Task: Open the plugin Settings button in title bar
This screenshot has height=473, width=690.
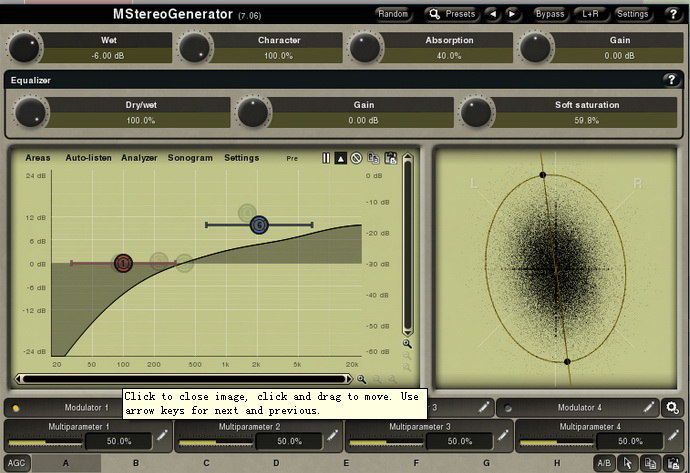Action: click(632, 14)
